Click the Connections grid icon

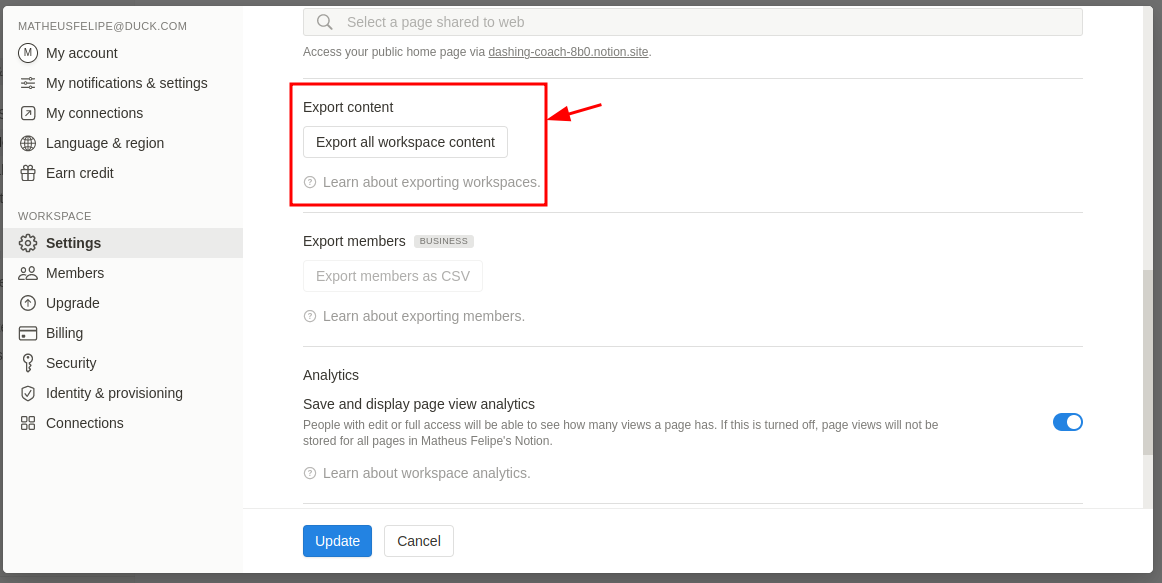tap(27, 423)
